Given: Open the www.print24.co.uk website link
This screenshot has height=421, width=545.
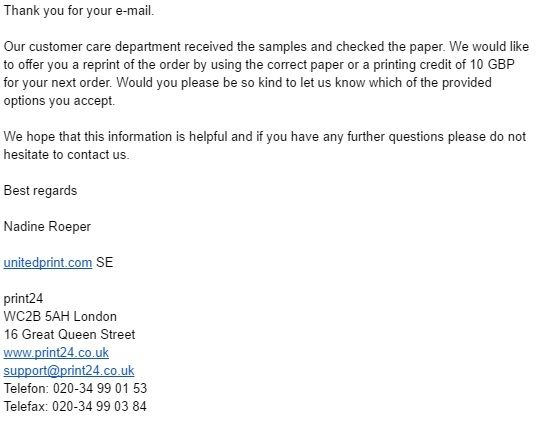Looking at the screenshot, I should 56,353.
